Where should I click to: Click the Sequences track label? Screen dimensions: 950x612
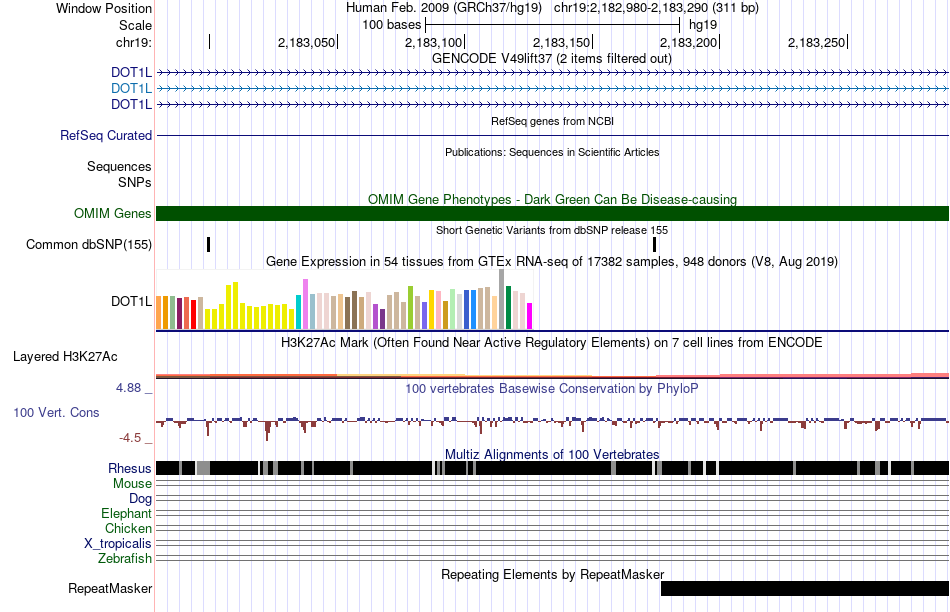[119, 167]
